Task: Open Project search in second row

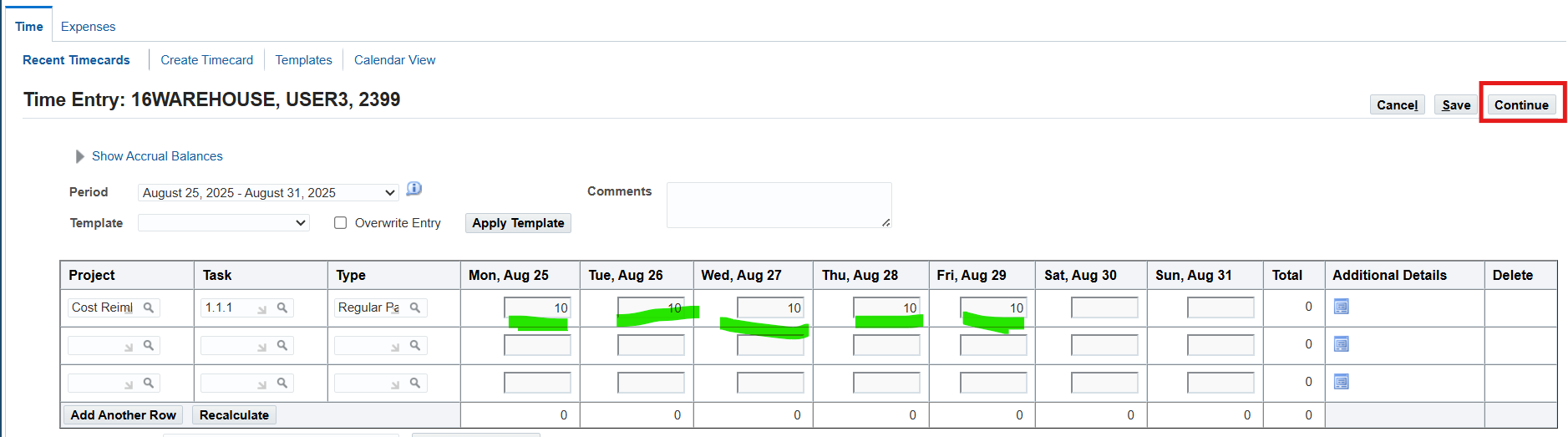Action: 149,345
